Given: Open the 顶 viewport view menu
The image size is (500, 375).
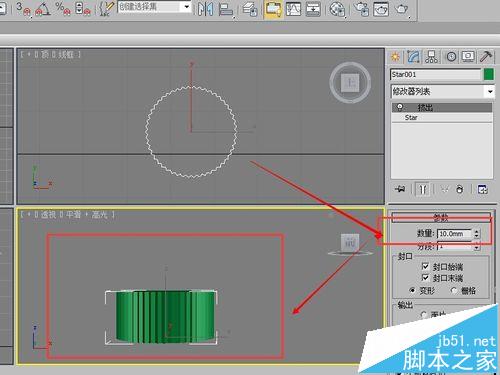Looking at the screenshot, I should point(45,54).
